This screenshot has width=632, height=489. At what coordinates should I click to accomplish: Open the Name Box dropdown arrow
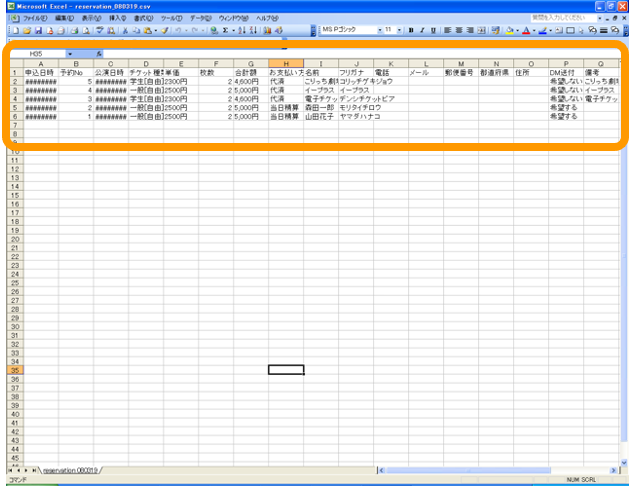[x=70, y=53]
